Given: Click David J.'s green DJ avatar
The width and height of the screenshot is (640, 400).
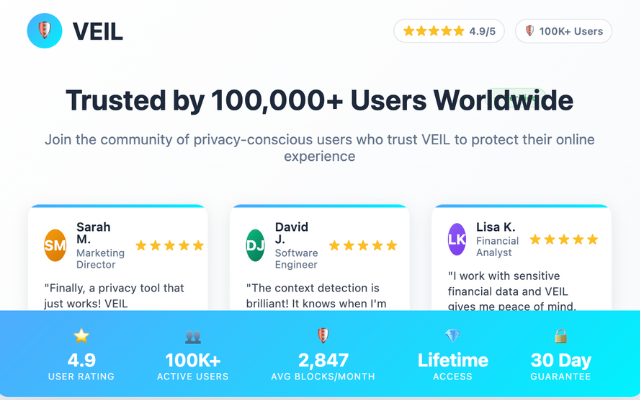Looking at the screenshot, I should coord(257,245).
